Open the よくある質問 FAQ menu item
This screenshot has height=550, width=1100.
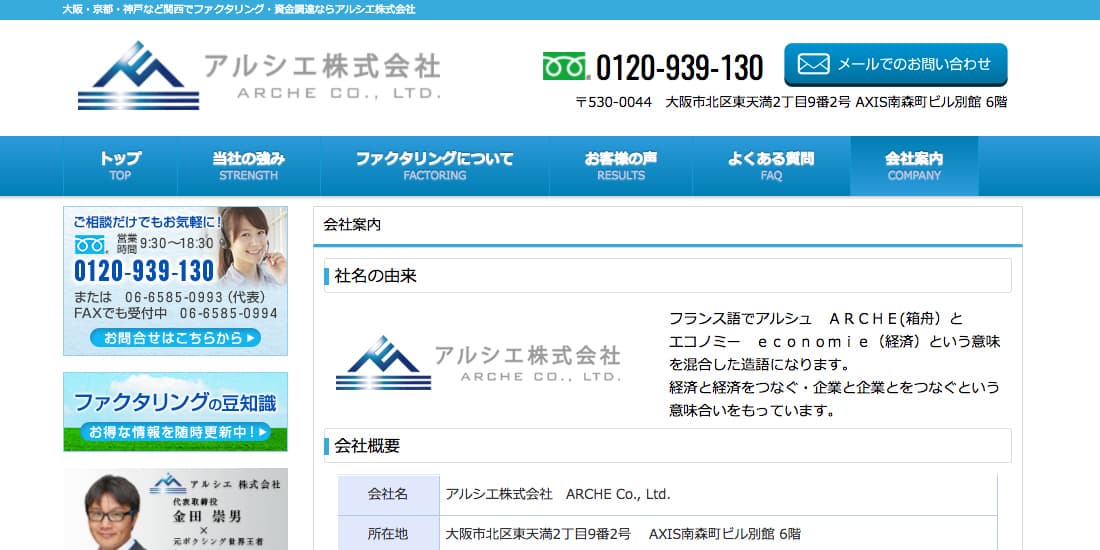point(771,166)
